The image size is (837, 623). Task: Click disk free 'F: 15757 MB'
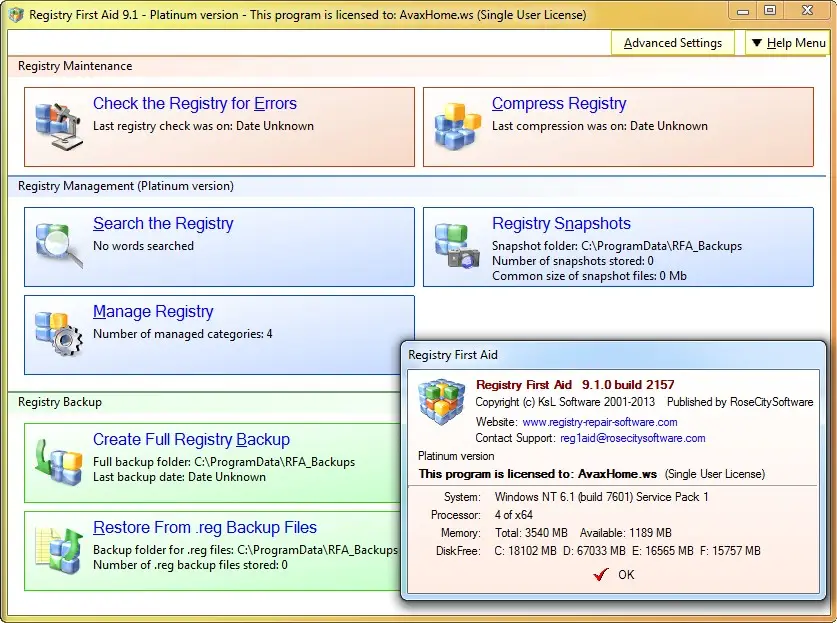point(730,551)
